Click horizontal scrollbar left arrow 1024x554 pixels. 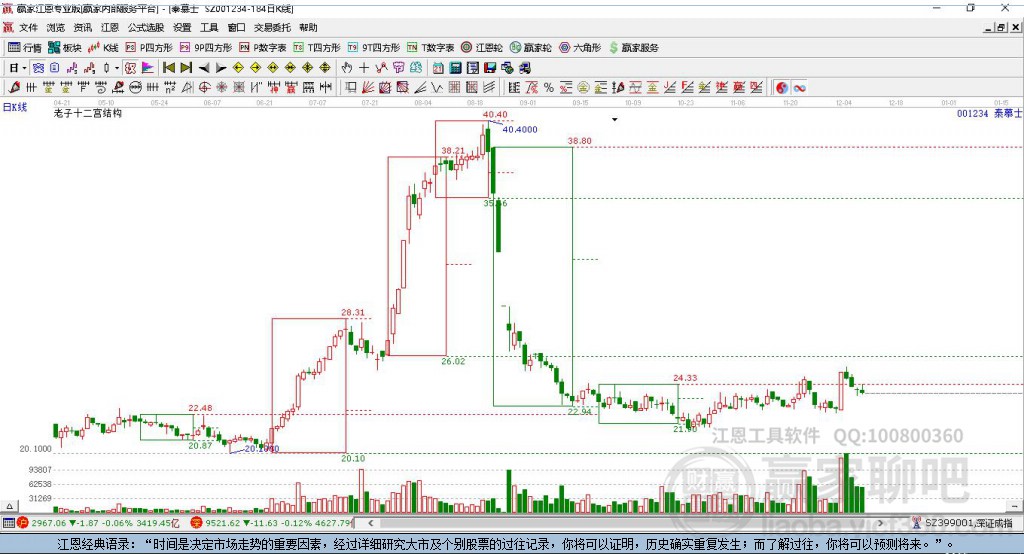click(x=370, y=523)
